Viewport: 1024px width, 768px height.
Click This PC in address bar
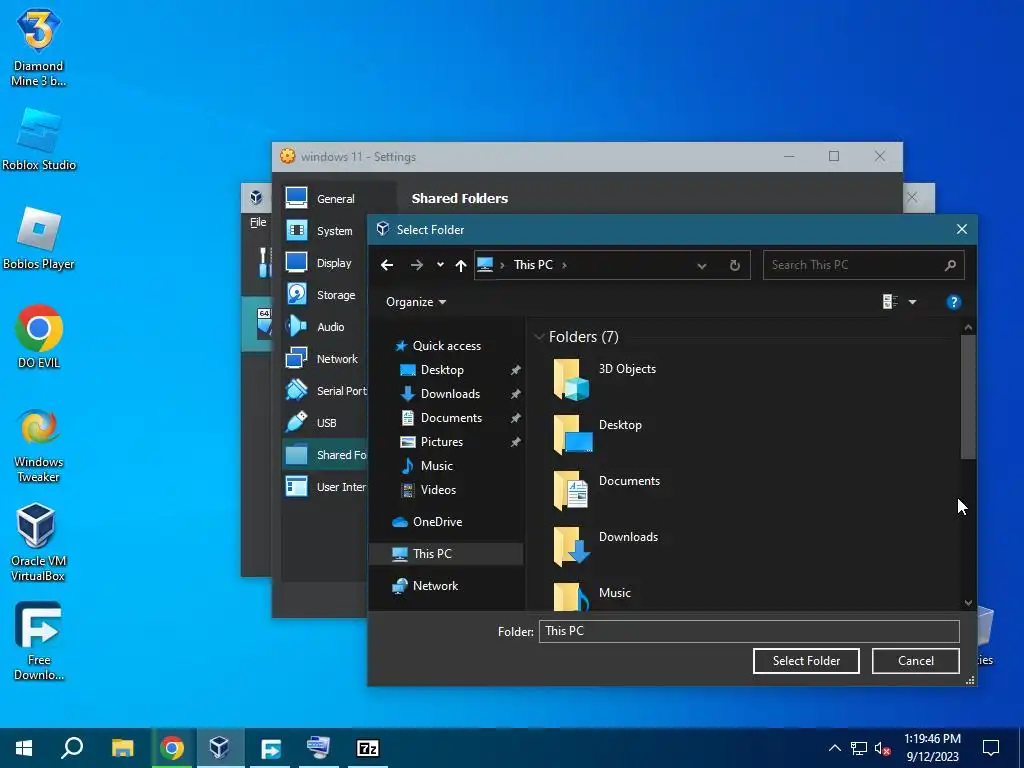pyautogui.click(x=533, y=264)
